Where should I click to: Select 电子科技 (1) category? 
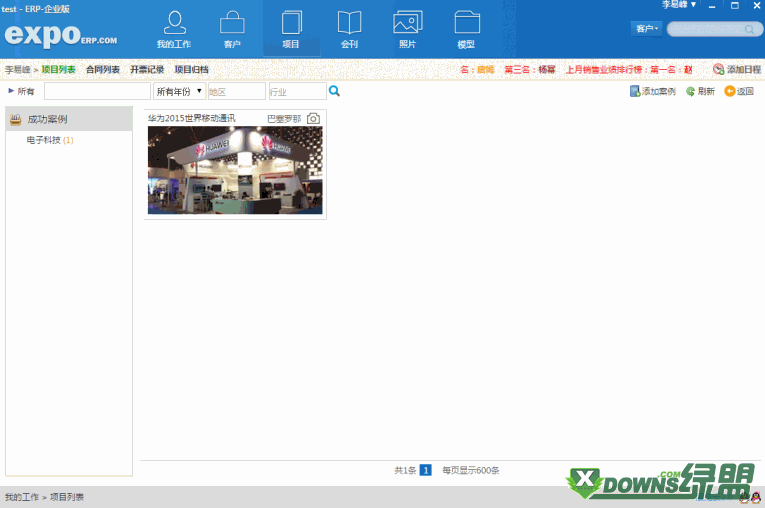(x=50, y=140)
